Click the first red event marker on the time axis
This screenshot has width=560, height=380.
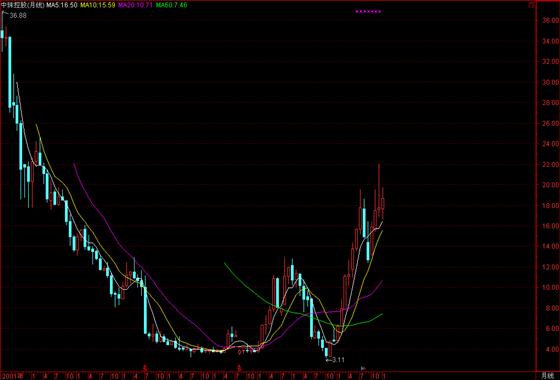pyautogui.click(x=145, y=367)
